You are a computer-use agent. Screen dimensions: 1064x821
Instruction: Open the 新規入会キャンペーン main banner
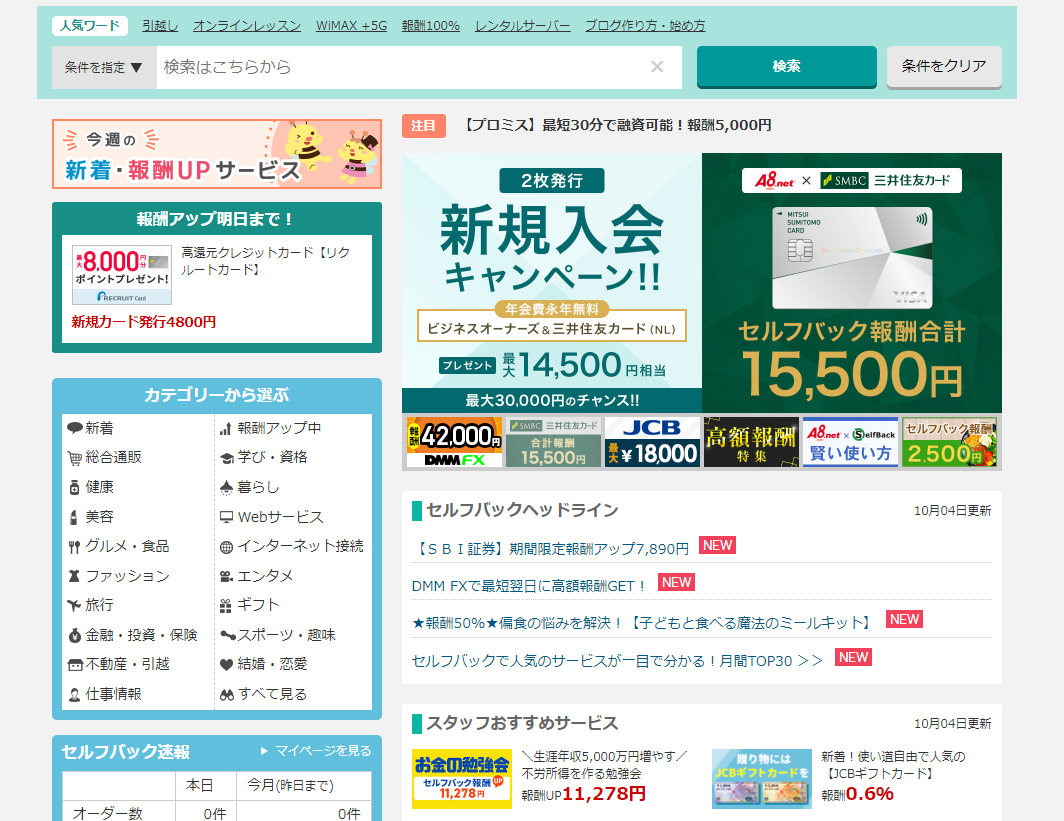(702, 283)
